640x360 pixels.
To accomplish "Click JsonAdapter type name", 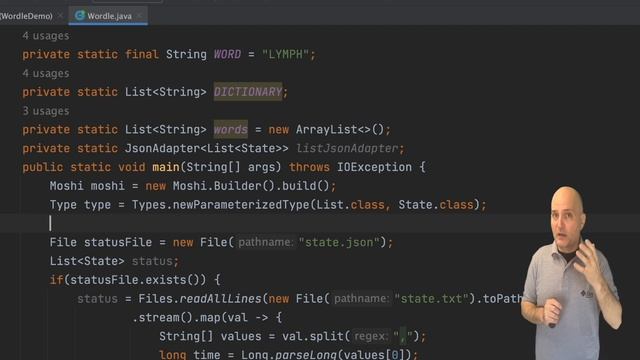I will (x=162, y=148).
